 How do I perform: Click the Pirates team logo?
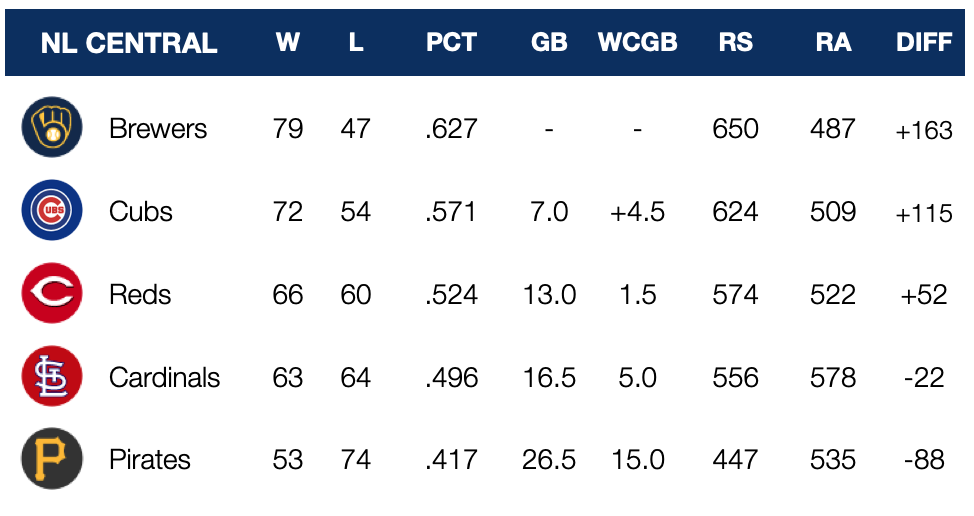[51, 460]
